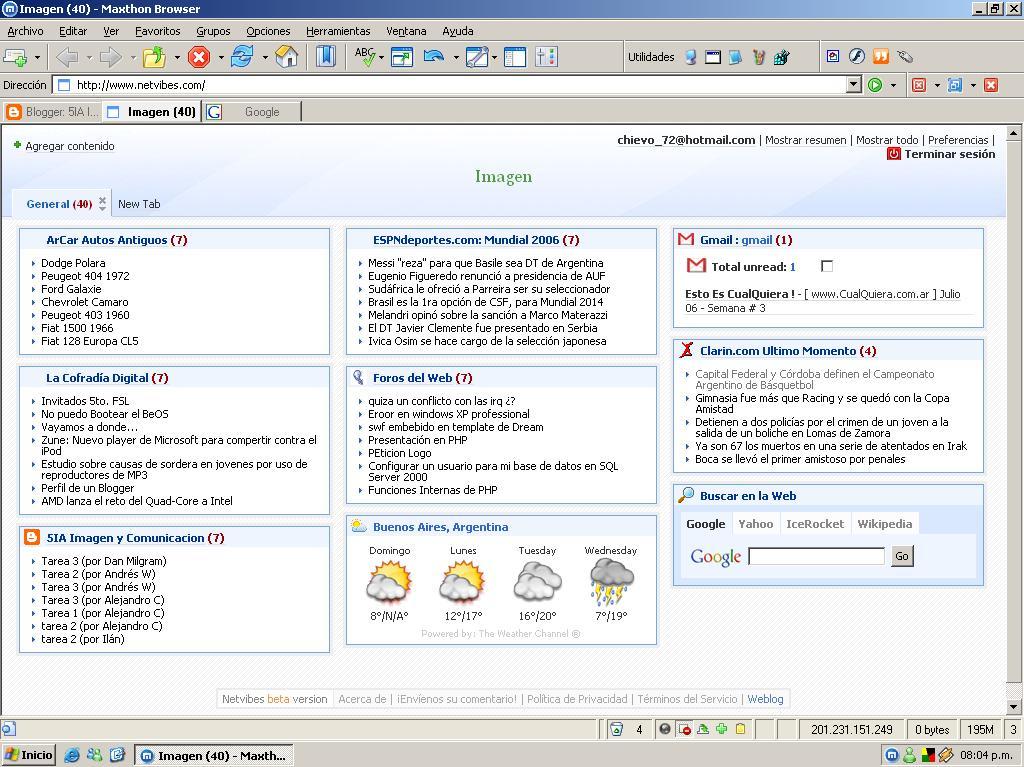
Task: Open dropdown arrow below General tab close
Action: point(103,208)
